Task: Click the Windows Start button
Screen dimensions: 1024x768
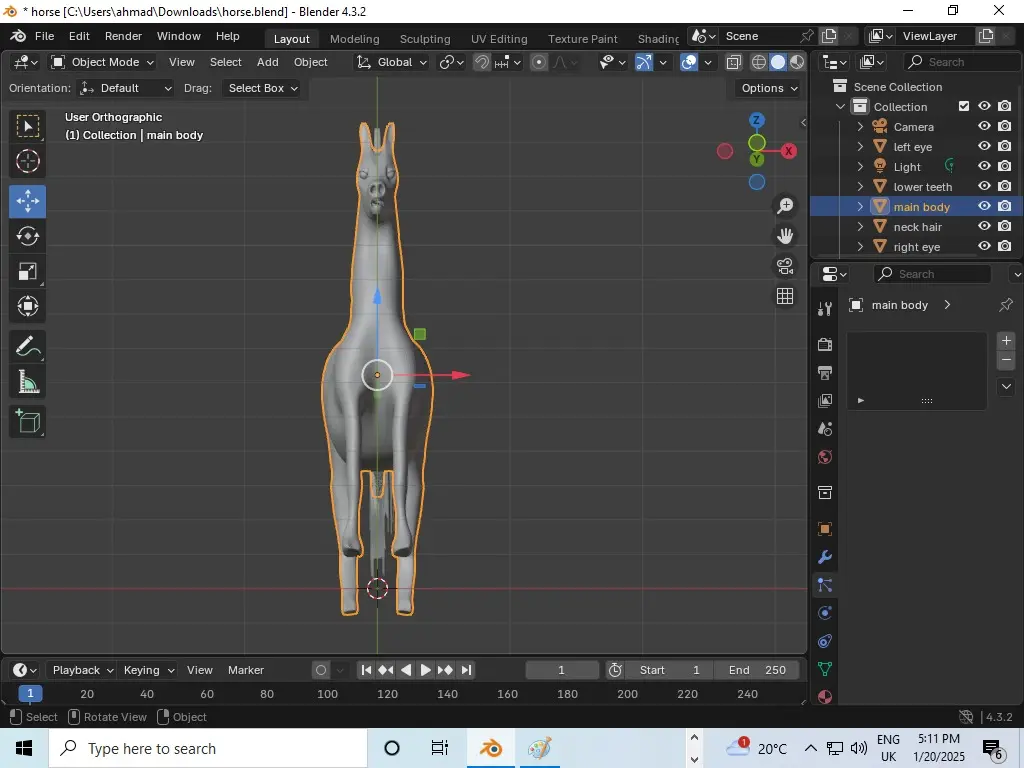Action: point(24,748)
